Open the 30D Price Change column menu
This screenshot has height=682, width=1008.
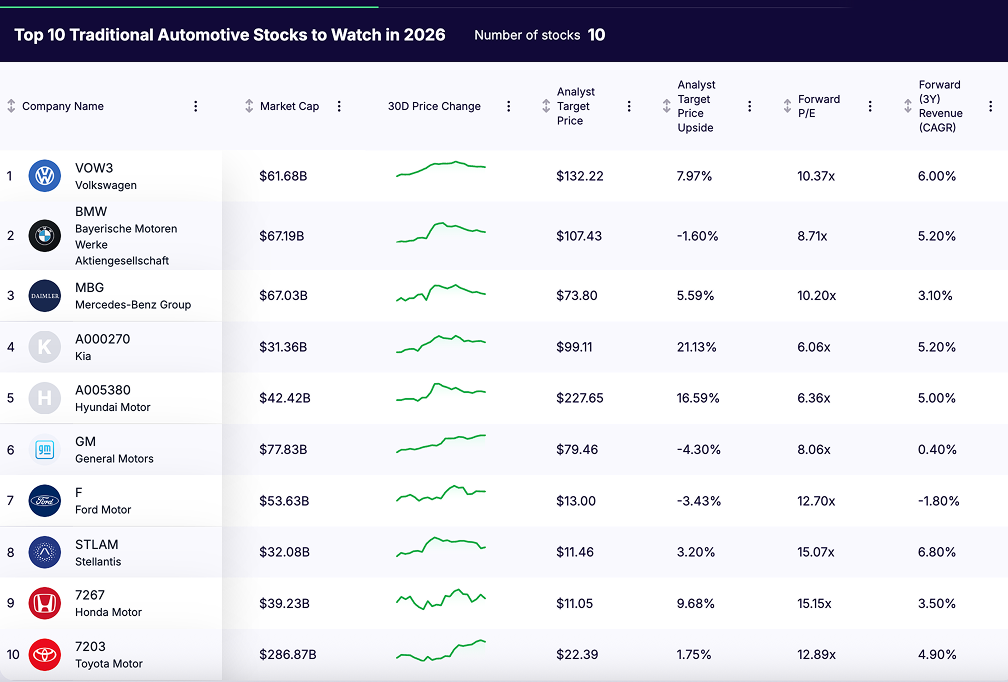509,105
